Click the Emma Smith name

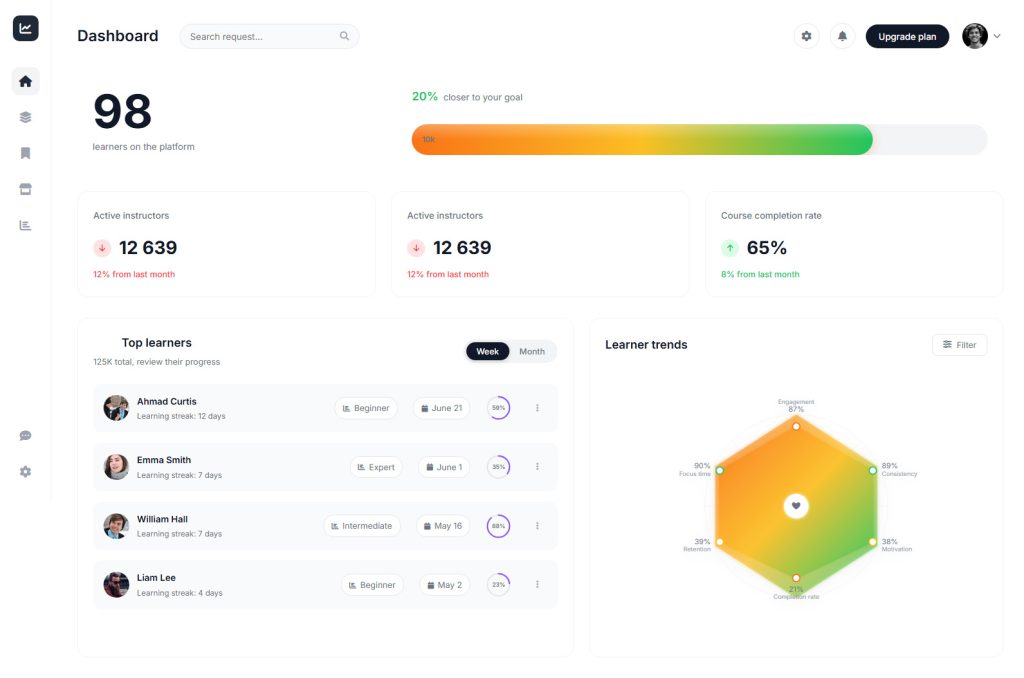[x=164, y=460]
